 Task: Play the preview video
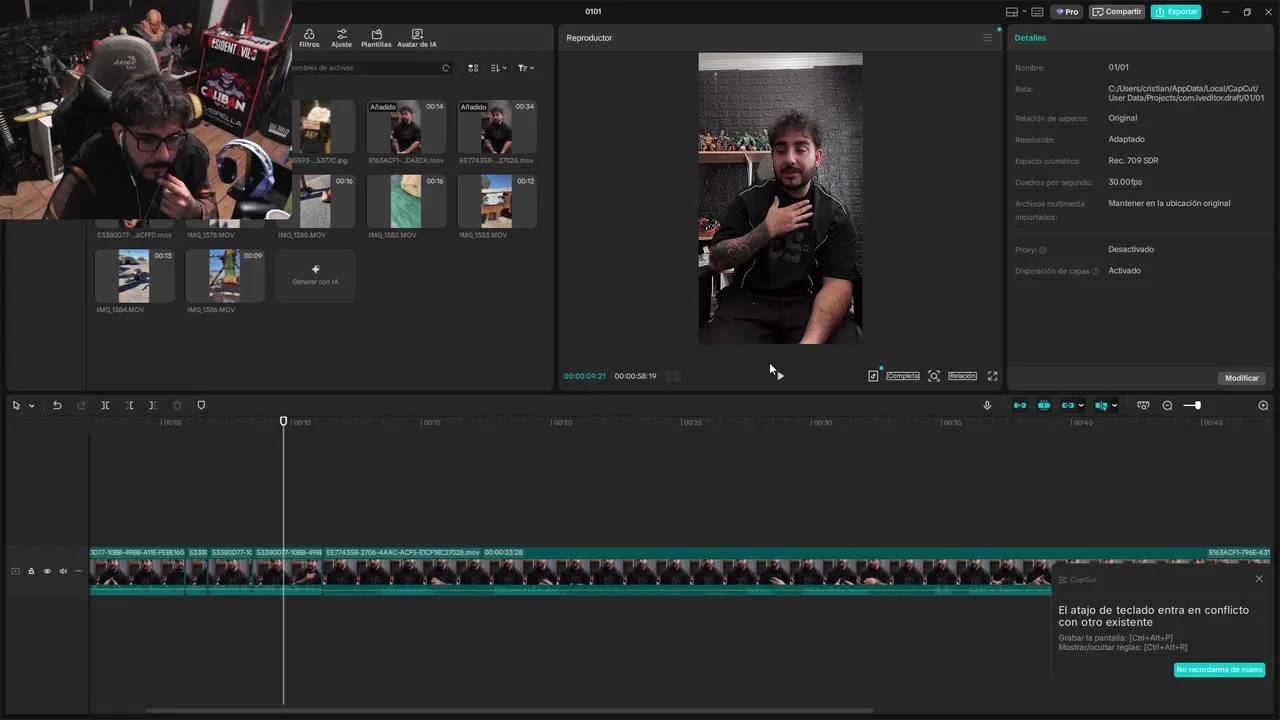pyautogui.click(x=779, y=376)
